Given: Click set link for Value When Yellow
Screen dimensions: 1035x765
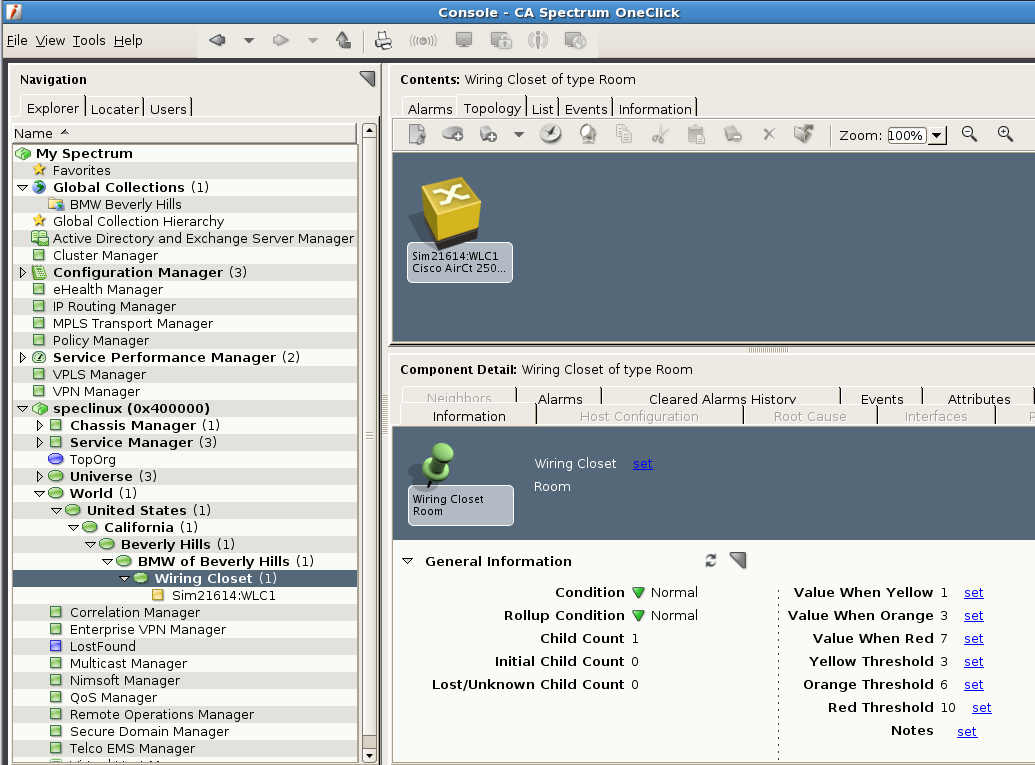Looking at the screenshot, I should coord(974,593).
